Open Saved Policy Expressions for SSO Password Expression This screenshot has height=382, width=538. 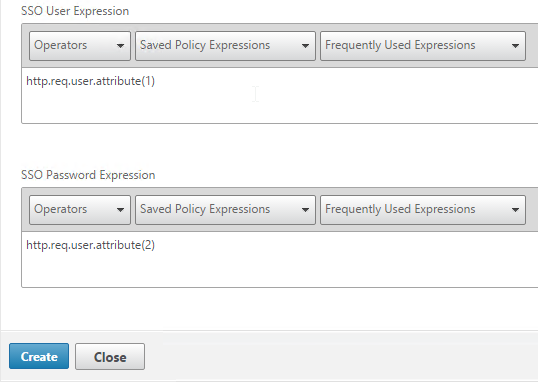coord(225,210)
